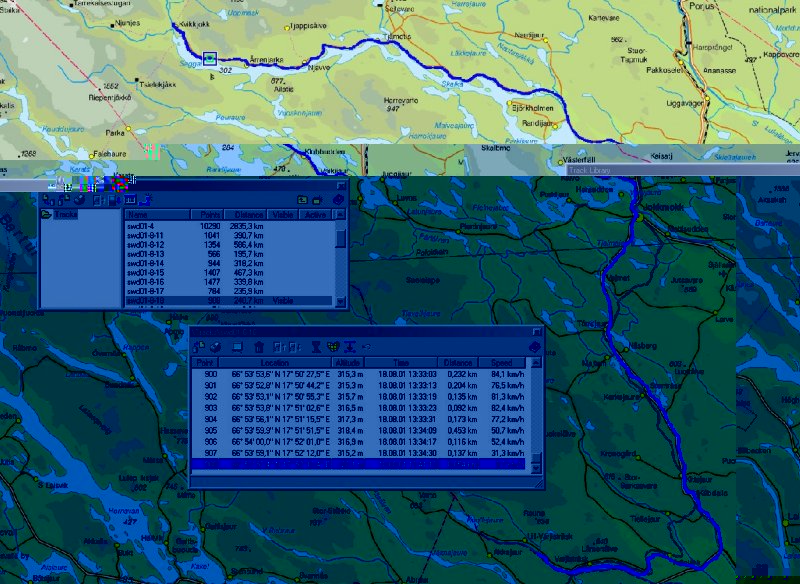
Task: Toggle Visible cell for track swd01-8-17
Action: [283, 291]
